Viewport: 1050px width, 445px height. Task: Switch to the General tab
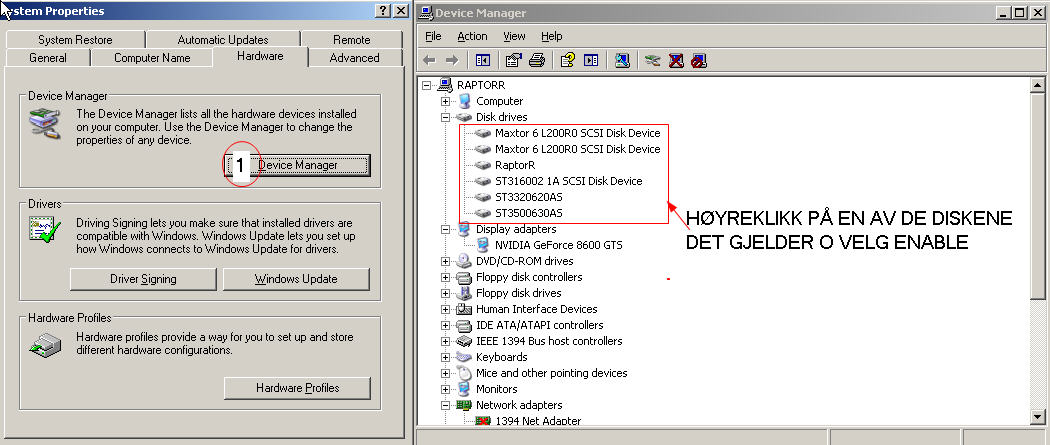48,58
